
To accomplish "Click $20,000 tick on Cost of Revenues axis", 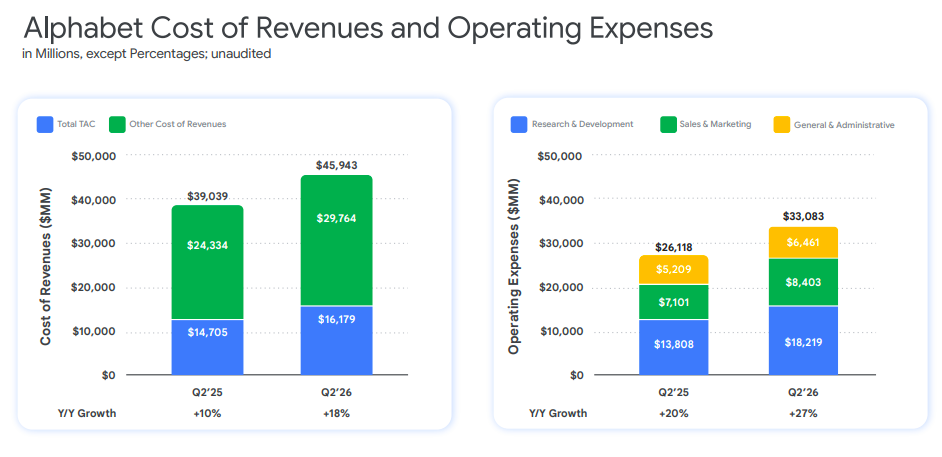I will 93,287.
